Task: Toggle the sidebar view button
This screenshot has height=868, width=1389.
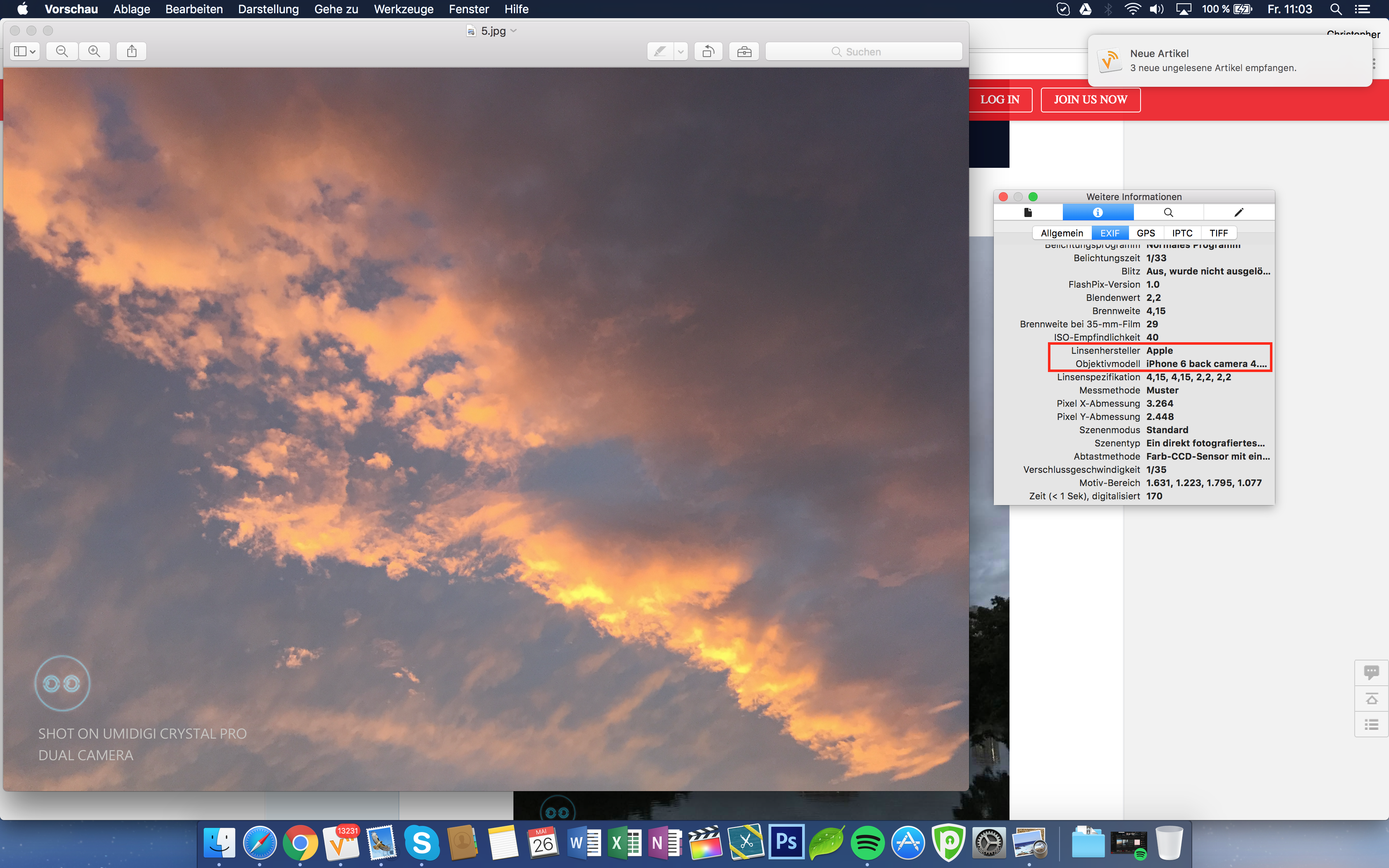Action: 25,51
